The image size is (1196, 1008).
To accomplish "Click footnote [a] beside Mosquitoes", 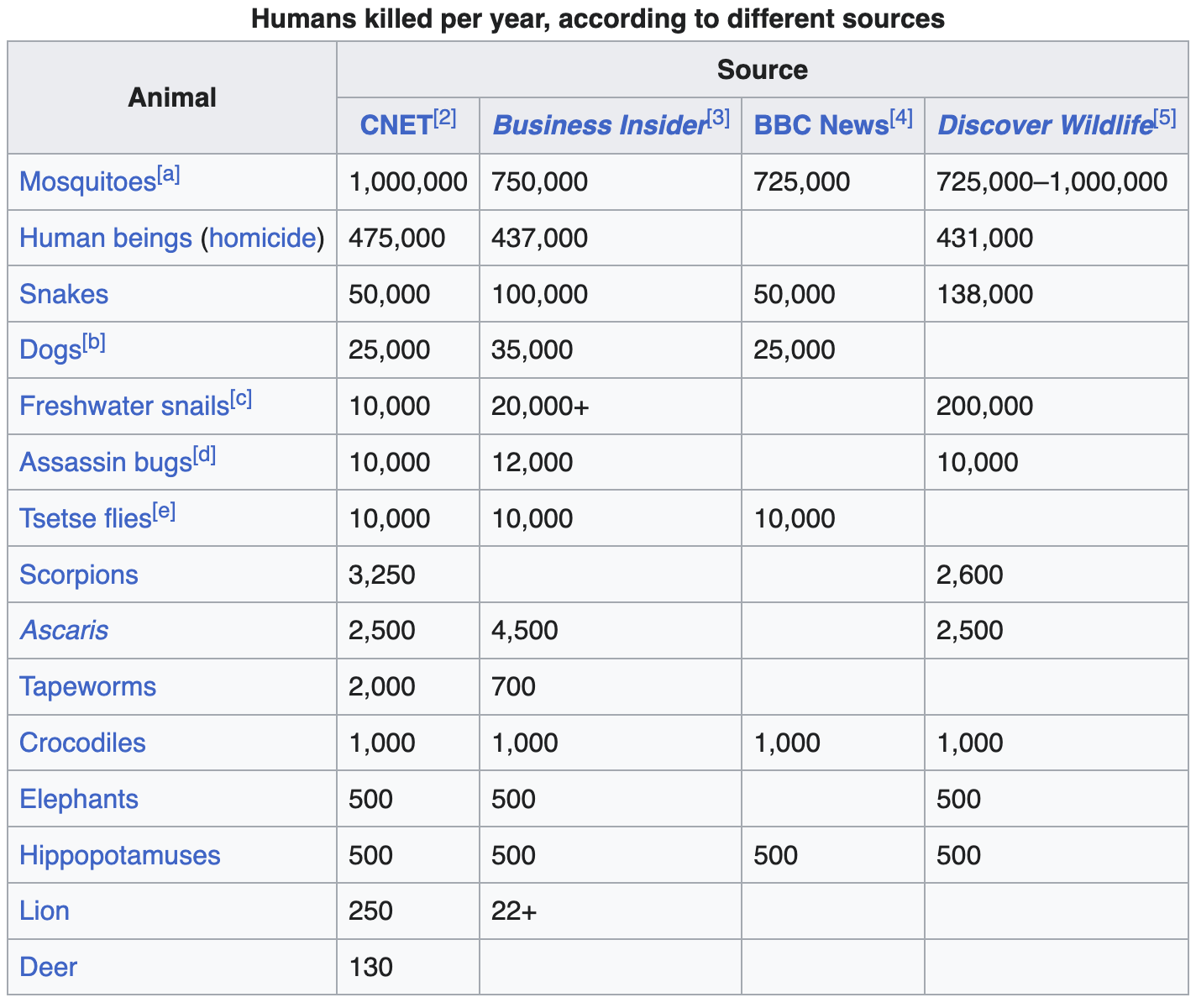I will click(169, 175).
